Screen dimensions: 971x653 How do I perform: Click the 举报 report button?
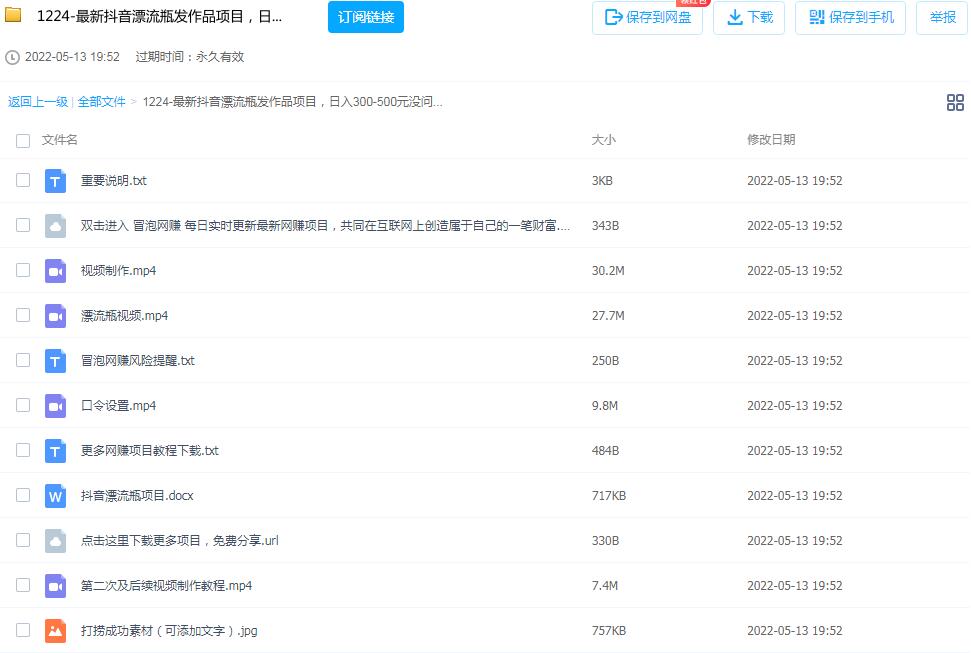point(942,17)
